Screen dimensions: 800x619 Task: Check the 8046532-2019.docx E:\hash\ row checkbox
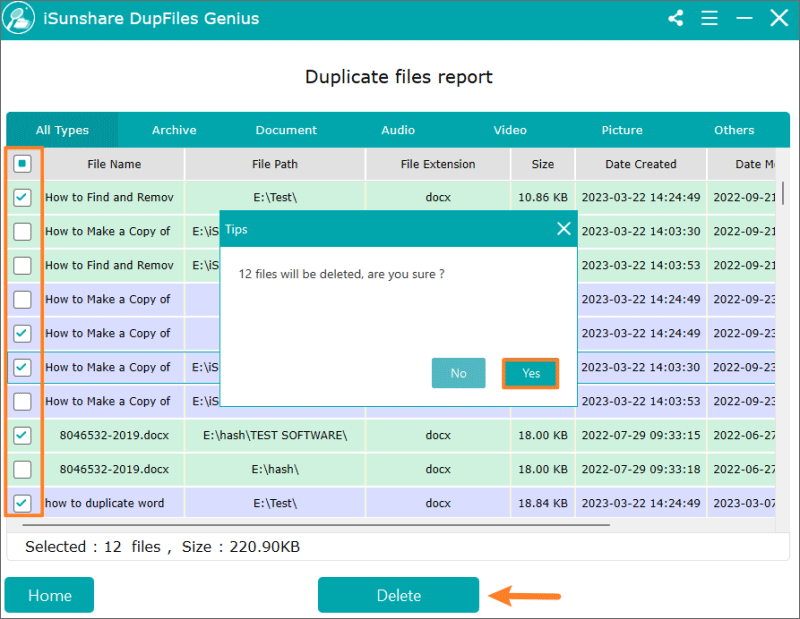coord(23,469)
